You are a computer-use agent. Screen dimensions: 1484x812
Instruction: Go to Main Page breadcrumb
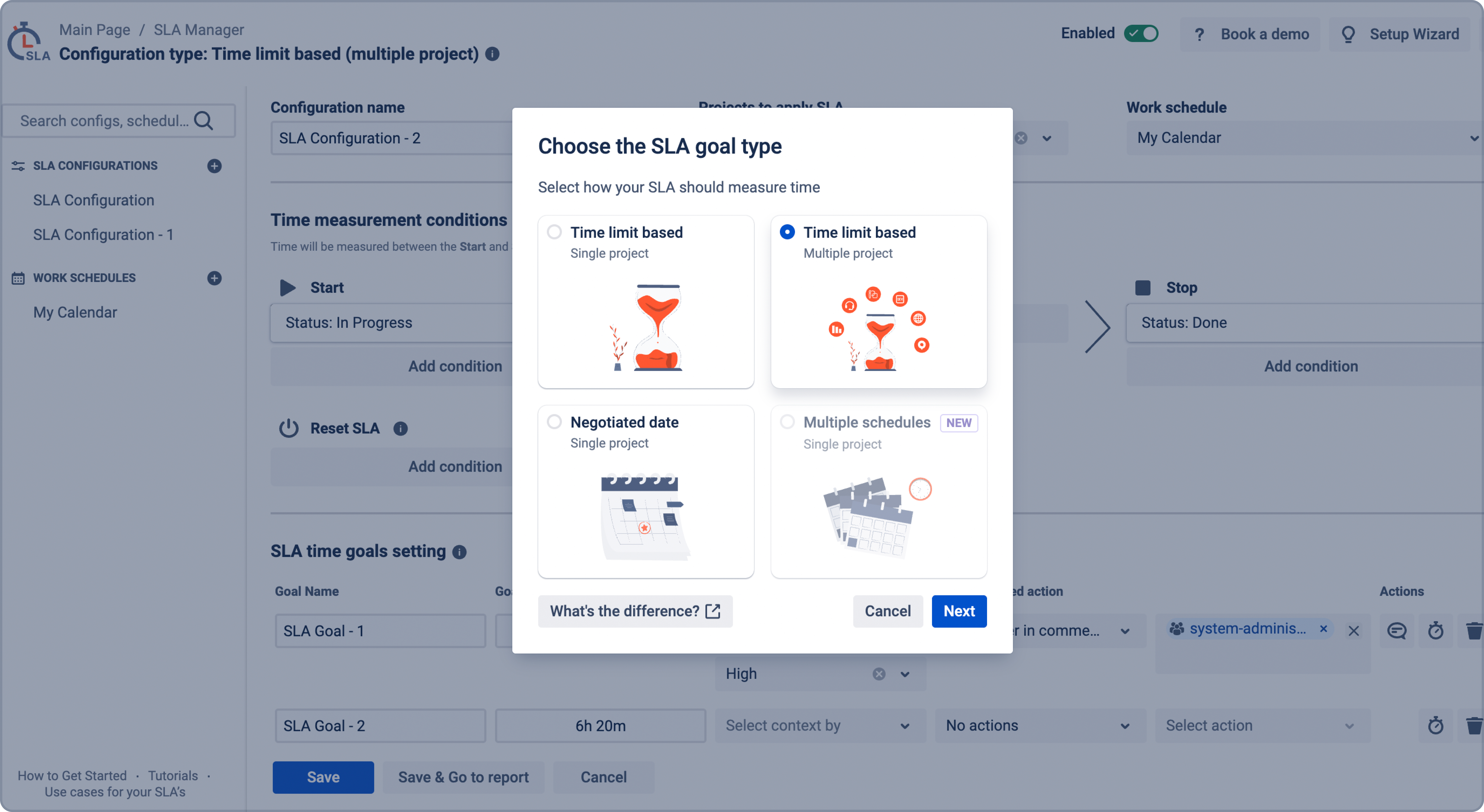click(94, 30)
